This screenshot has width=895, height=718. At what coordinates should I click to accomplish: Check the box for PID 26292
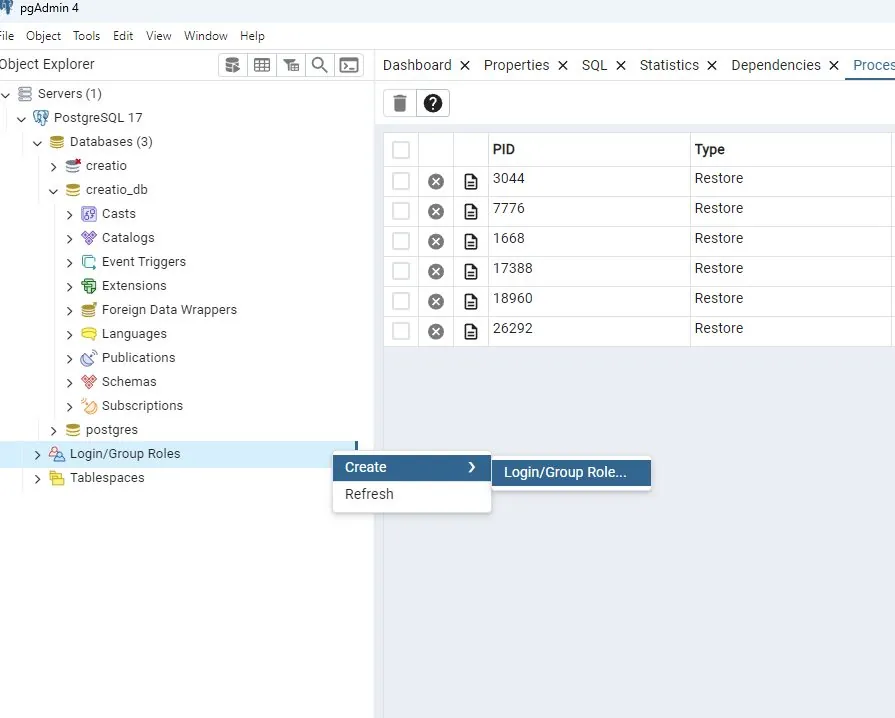pyautogui.click(x=401, y=330)
